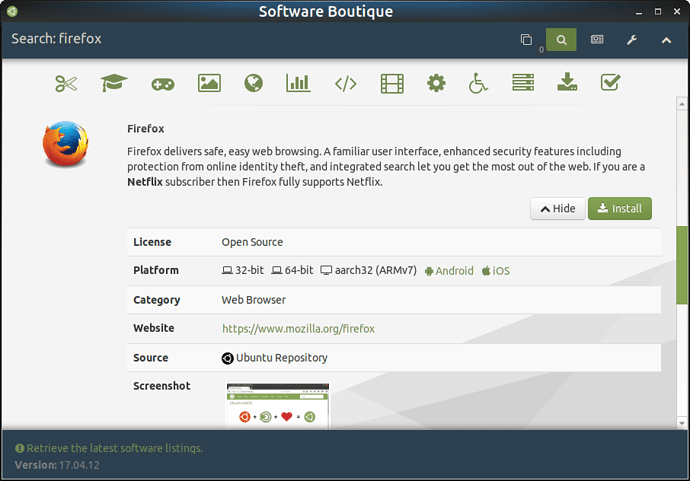Click the Ubuntu Repository source icon
690x481 pixels.
point(227,358)
